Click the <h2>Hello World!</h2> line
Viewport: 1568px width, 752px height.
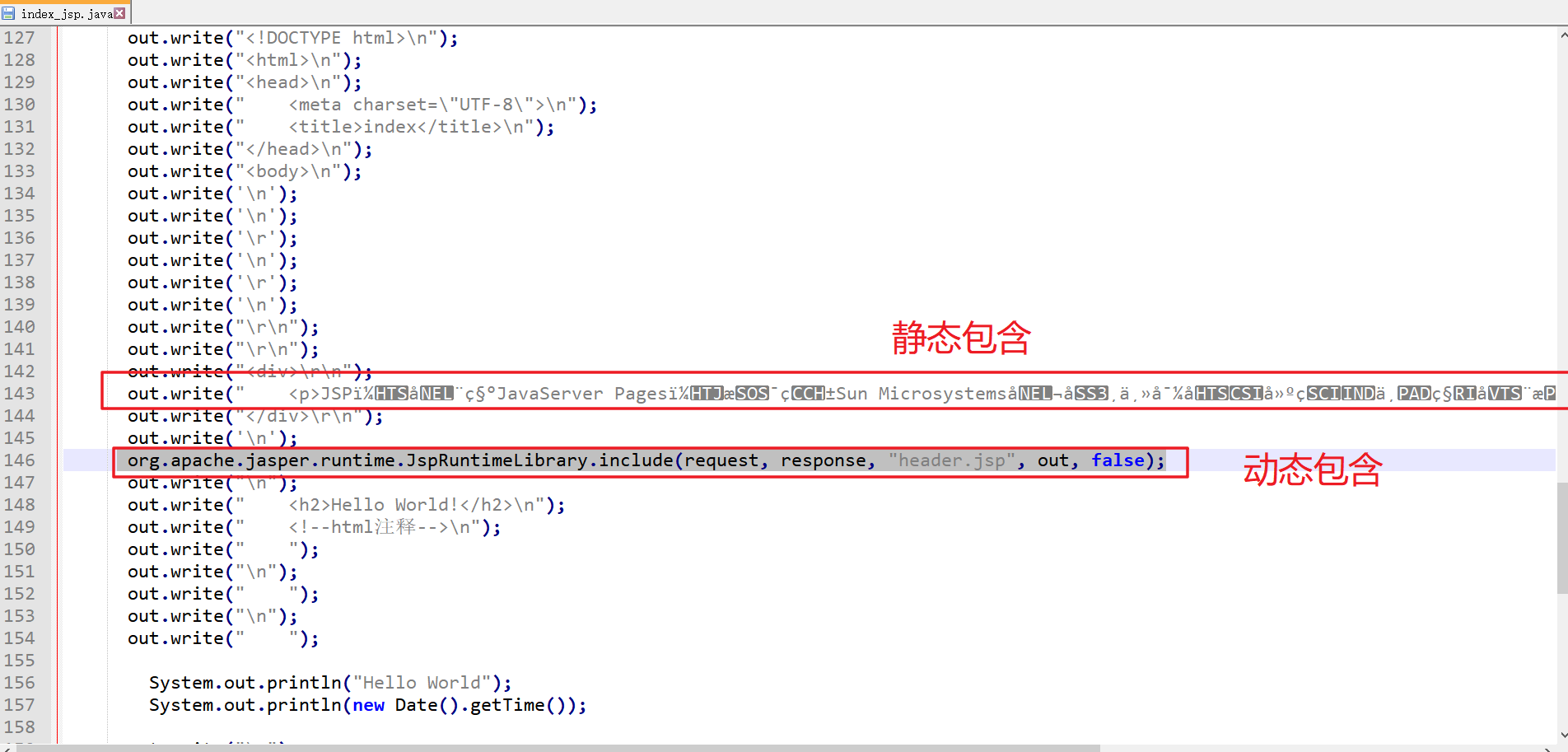pyautogui.click(x=346, y=505)
